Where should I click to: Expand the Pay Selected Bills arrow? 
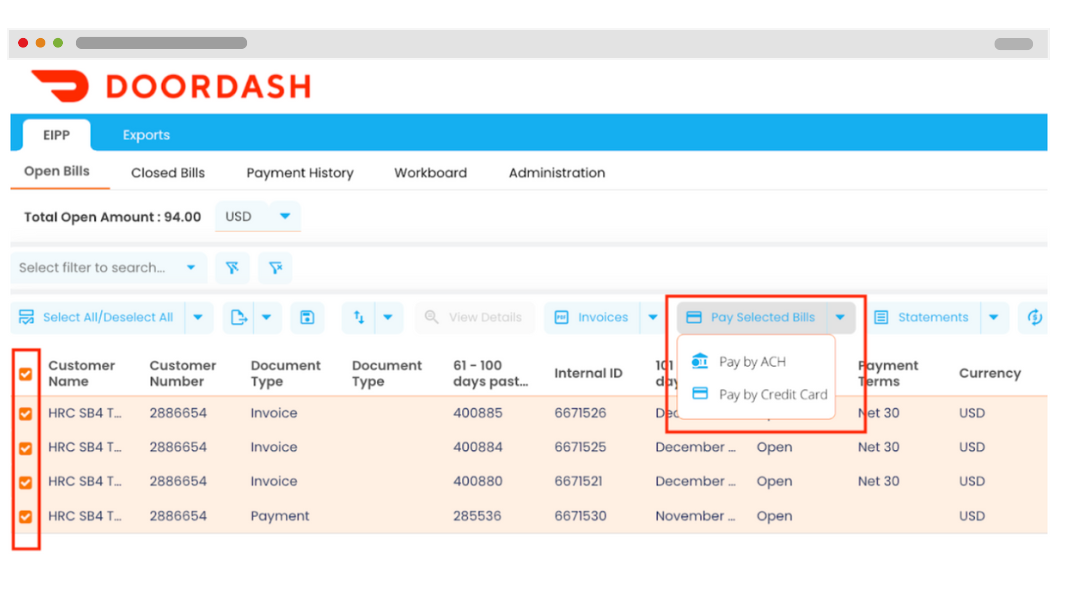[840, 318]
